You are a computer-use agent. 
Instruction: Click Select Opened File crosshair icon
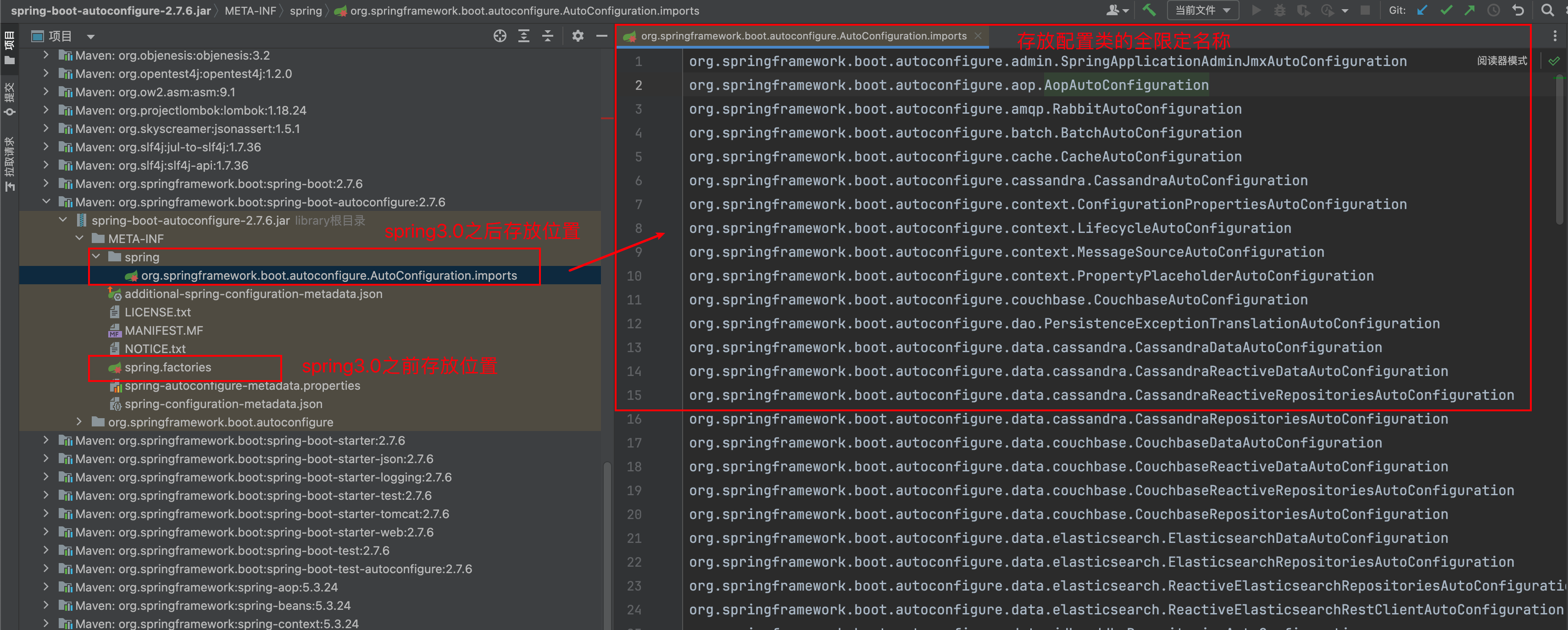tap(500, 36)
